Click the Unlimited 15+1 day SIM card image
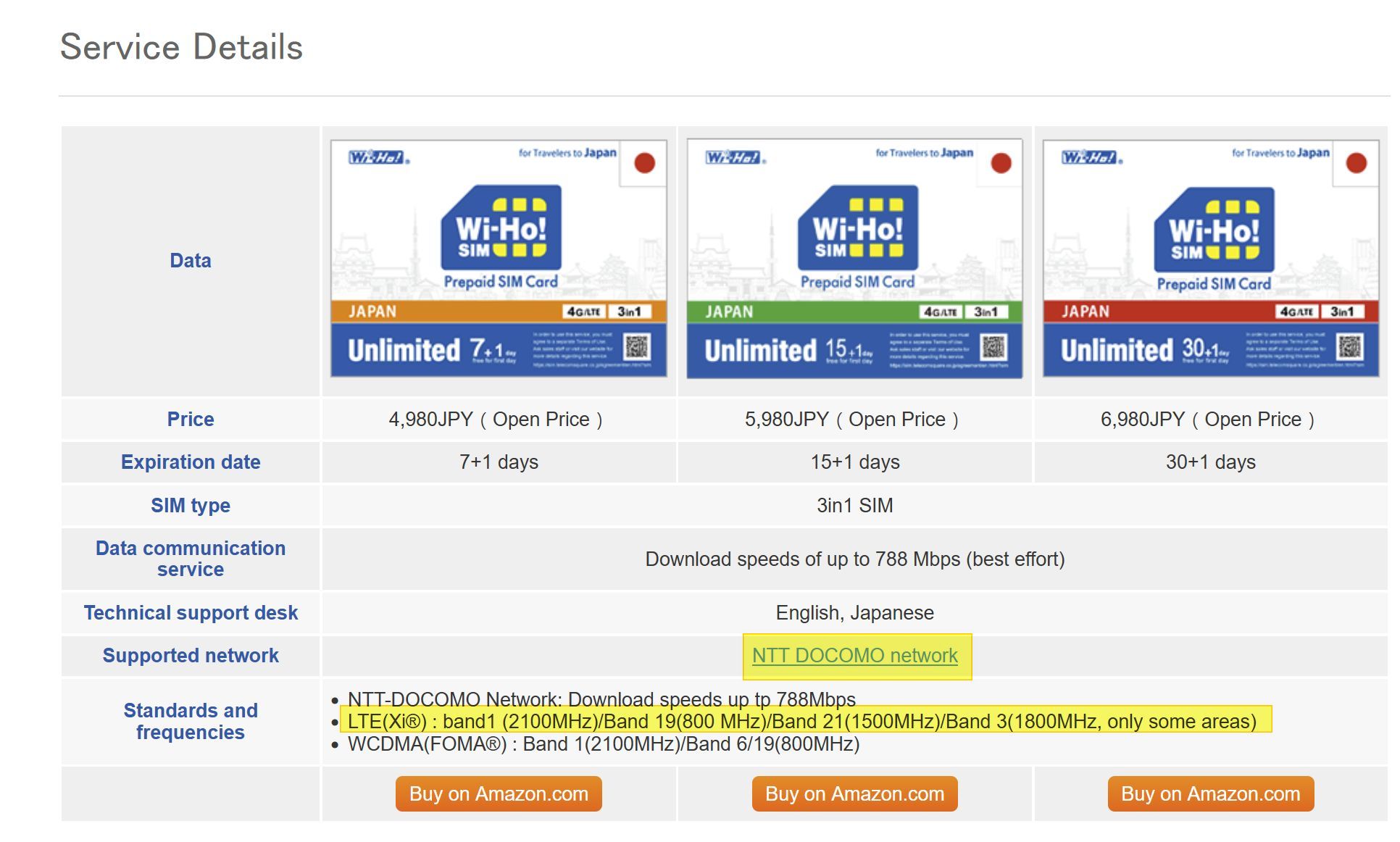1400x842 pixels. pyautogui.click(x=854, y=259)
